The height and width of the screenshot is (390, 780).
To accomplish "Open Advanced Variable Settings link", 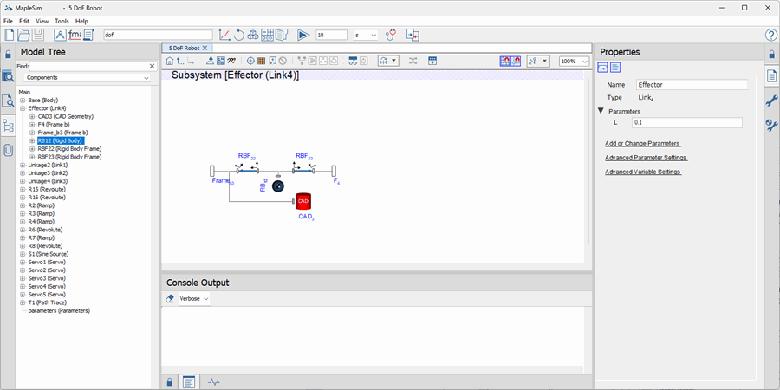I will pyautogui.click(x=643, y=172).
